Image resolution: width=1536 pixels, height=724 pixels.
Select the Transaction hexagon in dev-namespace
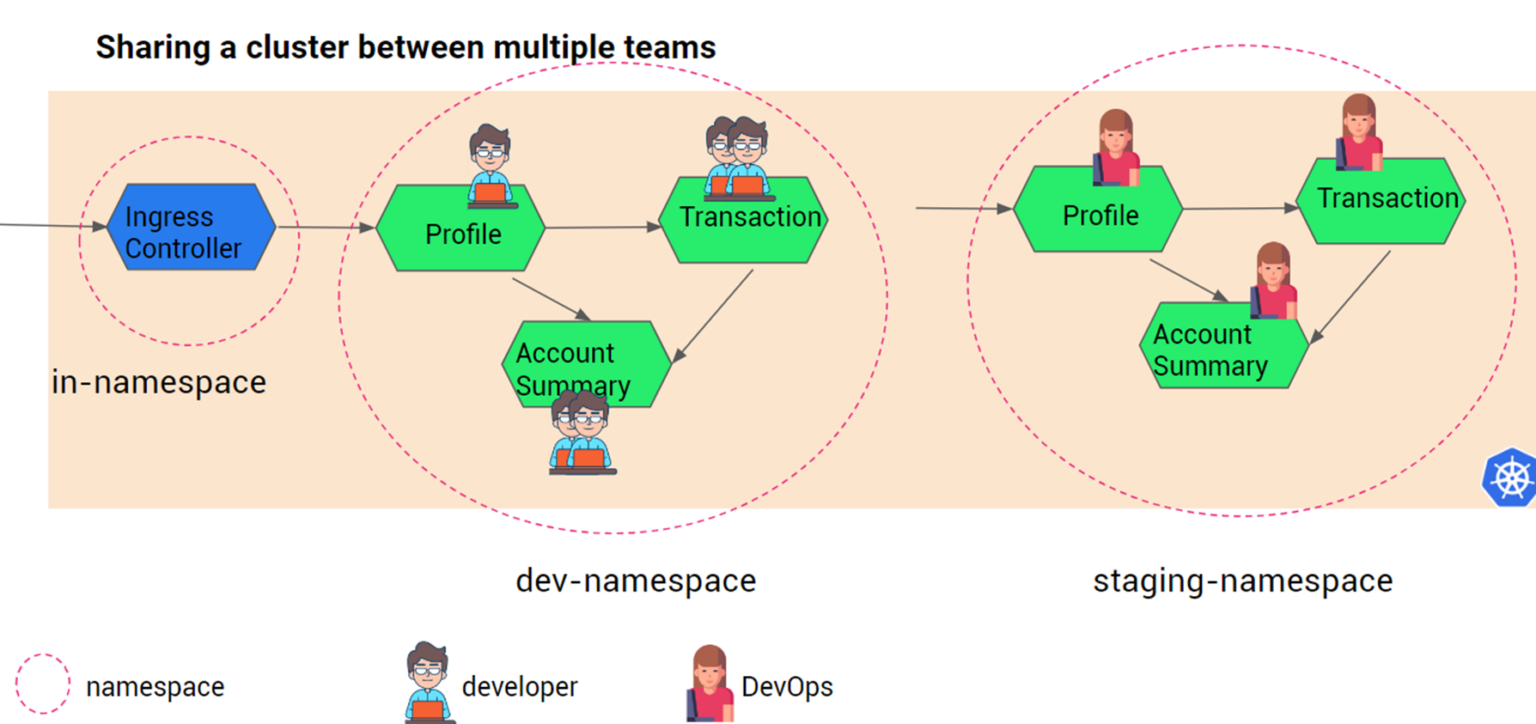[x=744, y=222]
